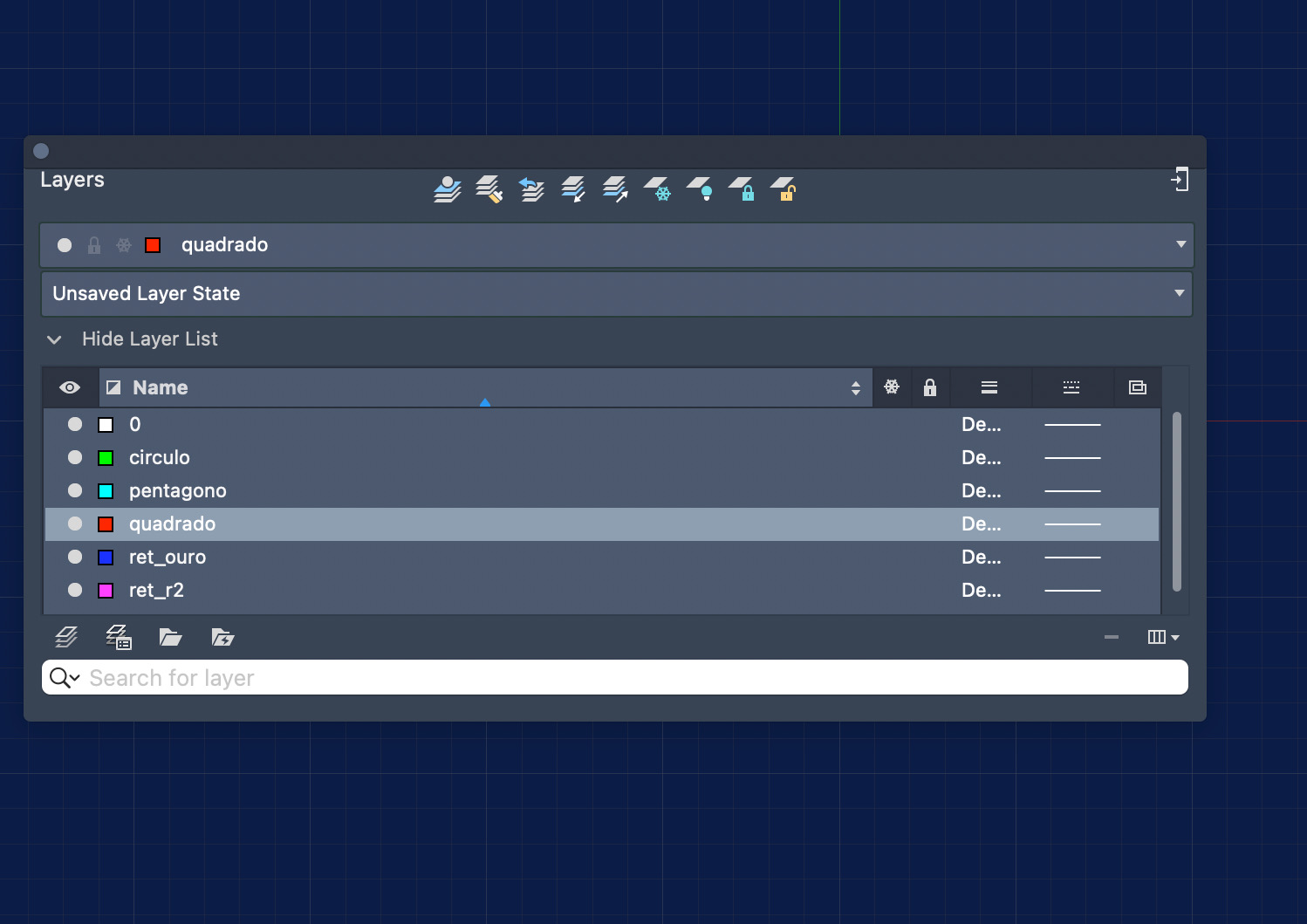Click the Layer Lock toolbar icon
The height and width of the screenshot is (924, 1307).
741,188
